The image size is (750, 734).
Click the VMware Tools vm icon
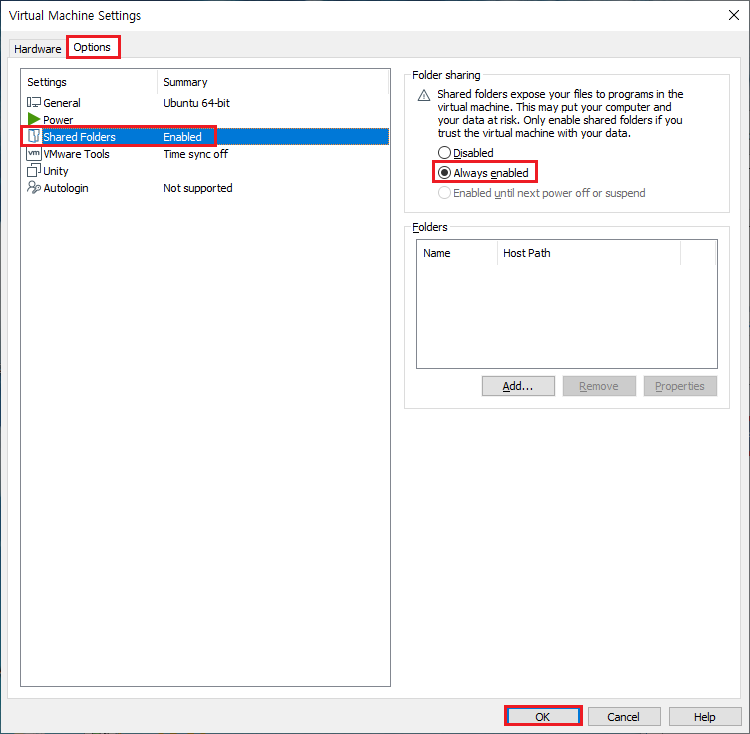(33, 153)
